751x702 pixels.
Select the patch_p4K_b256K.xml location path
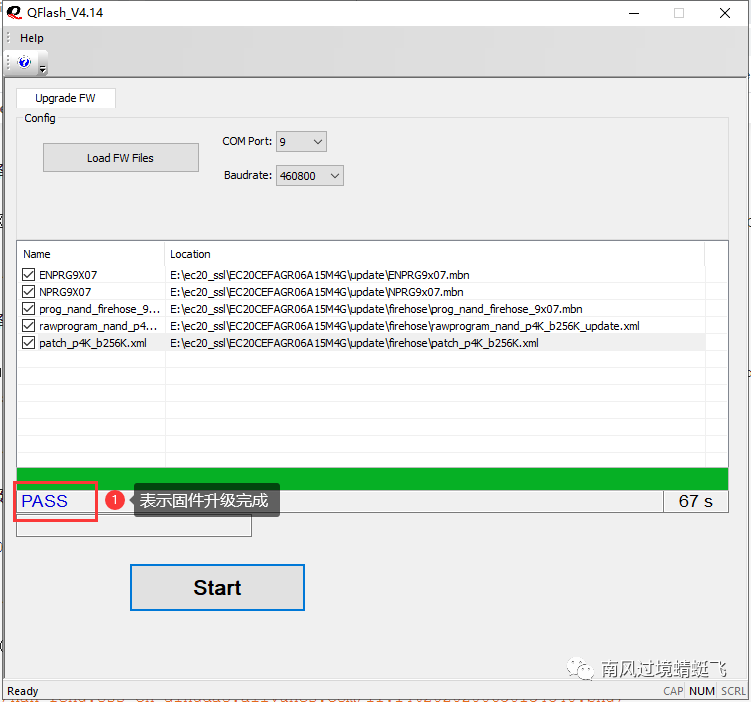click(x=354, y=343)
